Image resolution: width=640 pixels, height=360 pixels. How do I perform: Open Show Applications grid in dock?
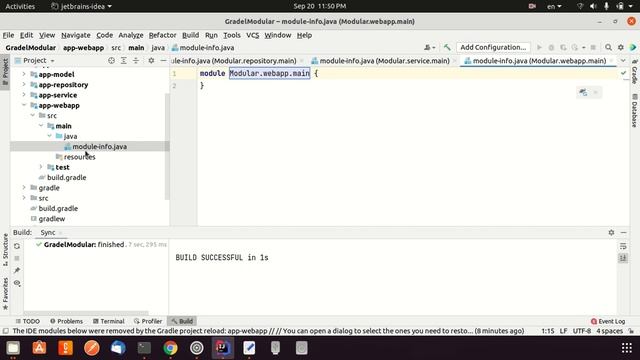(627, 348)
